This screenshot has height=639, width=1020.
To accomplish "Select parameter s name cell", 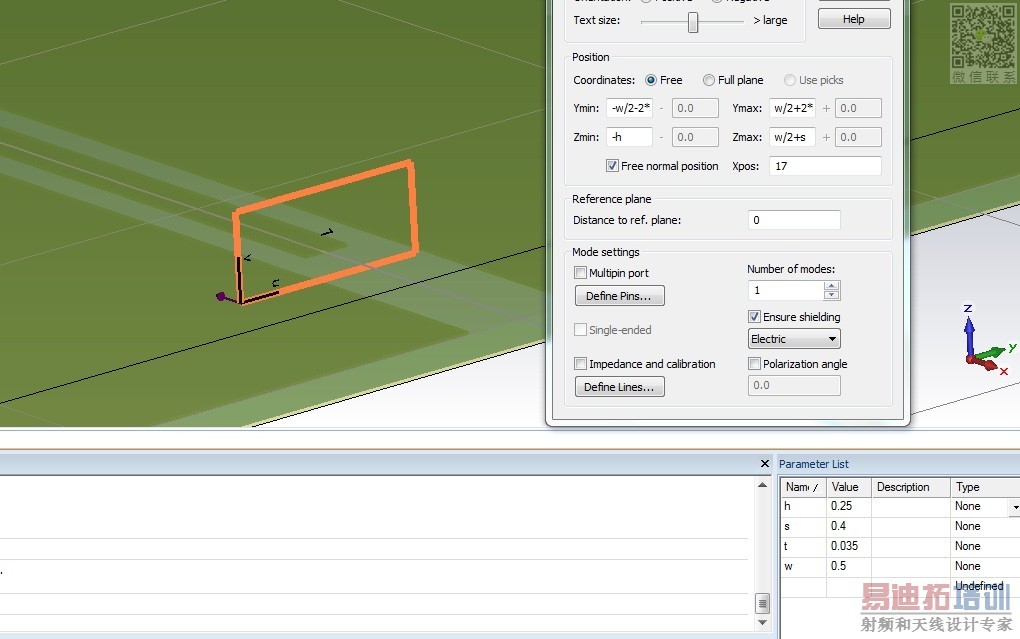I will coord(803,526).
